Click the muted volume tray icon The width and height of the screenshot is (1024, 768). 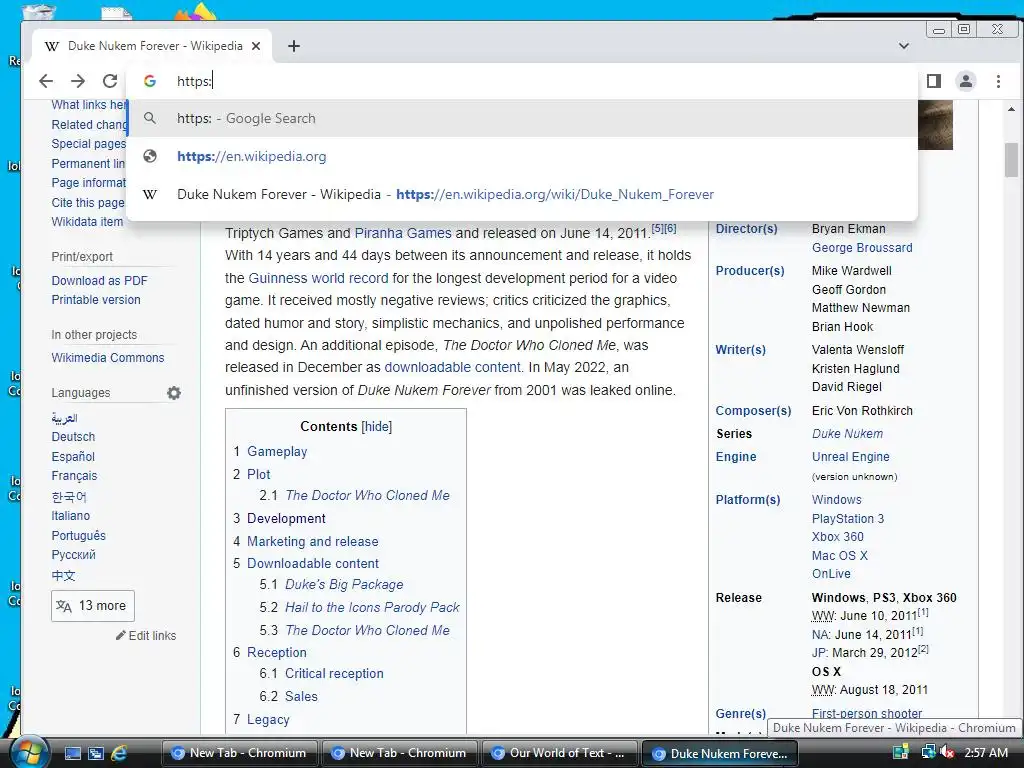tap(948, 753)
